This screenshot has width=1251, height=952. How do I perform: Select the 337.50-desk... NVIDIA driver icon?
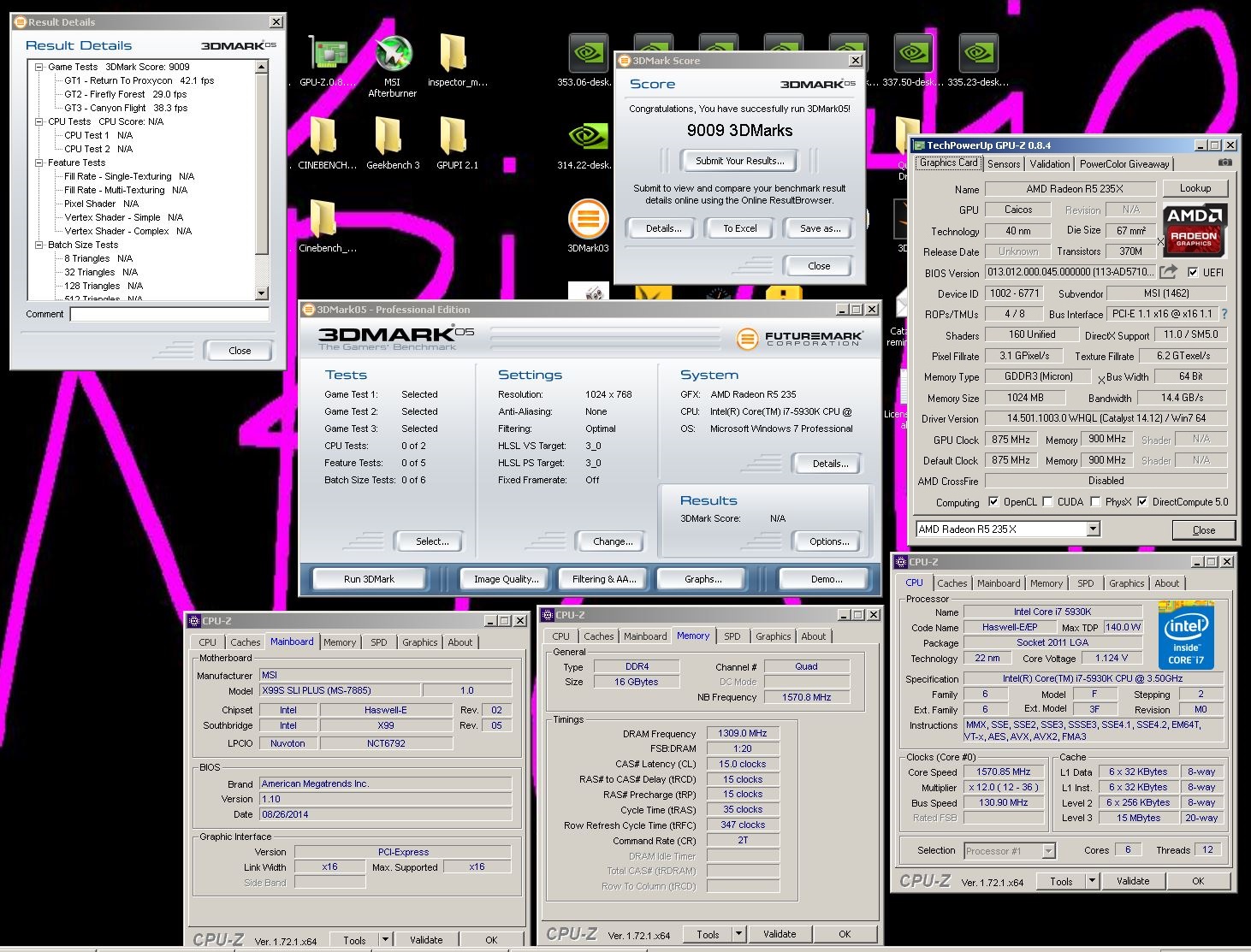(x=913, y=55)
